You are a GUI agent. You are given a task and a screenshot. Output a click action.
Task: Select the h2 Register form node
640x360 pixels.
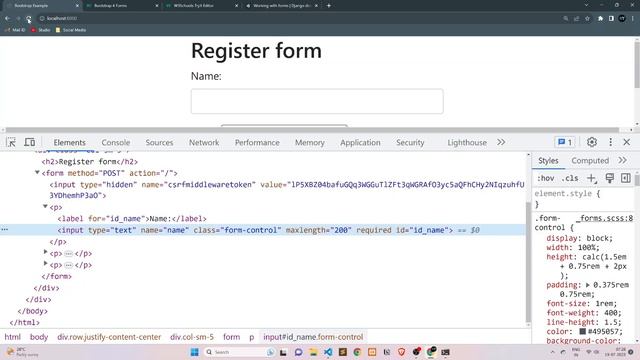coord(90,162)
